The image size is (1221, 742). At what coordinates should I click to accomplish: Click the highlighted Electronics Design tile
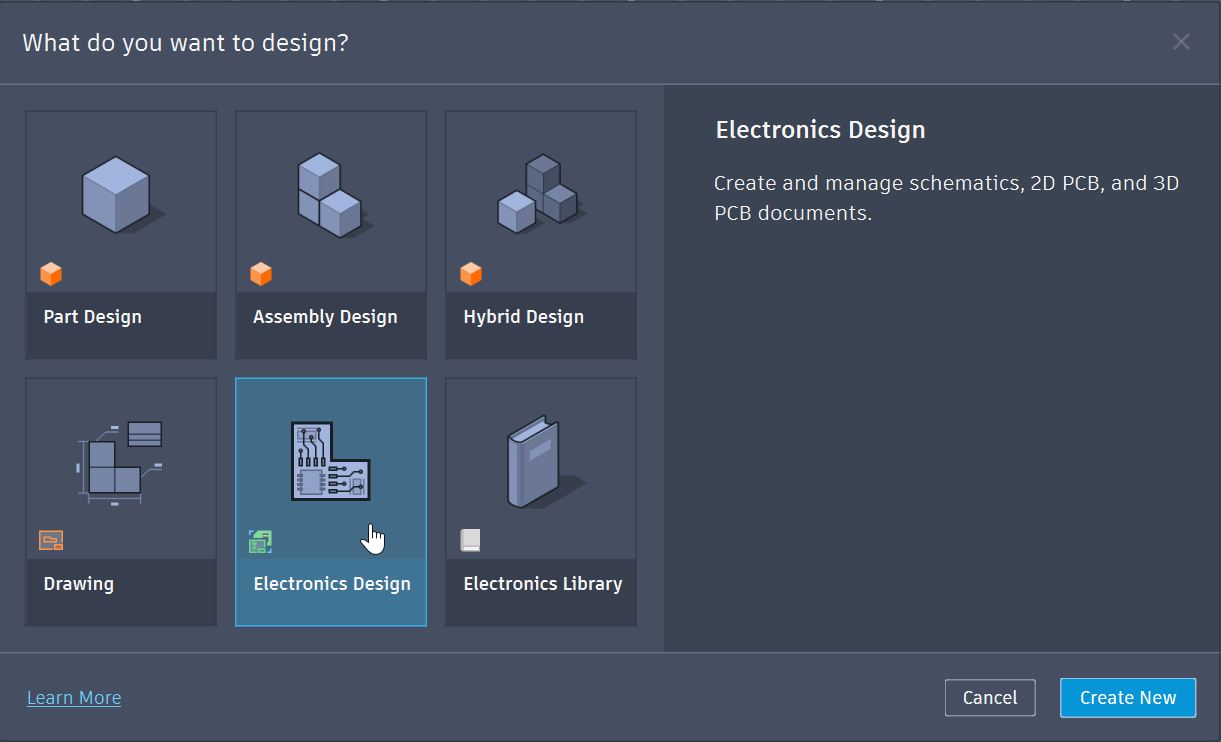click(x=330, y=500)
